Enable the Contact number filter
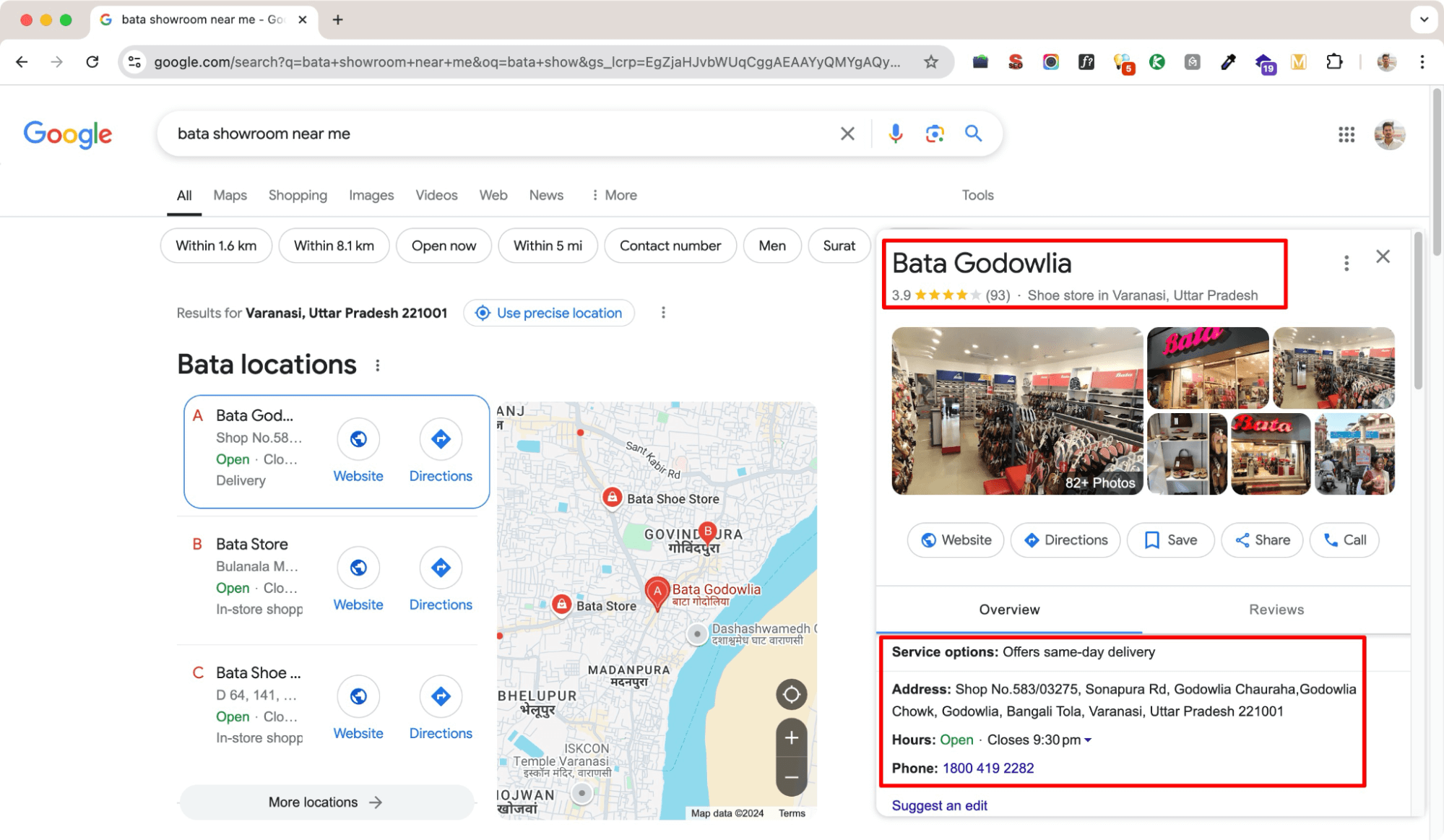The image size is (1444, 840). pos(670,246)
